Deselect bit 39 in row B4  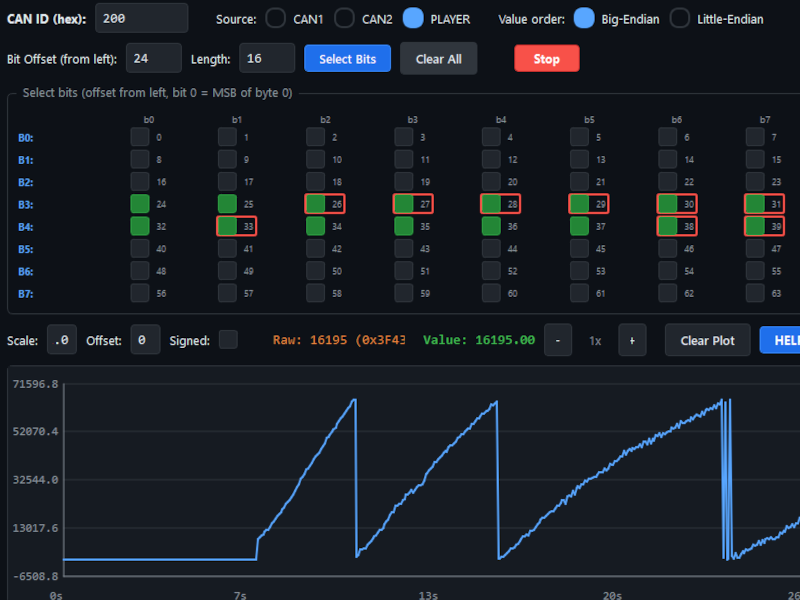(x=755, y=226)
